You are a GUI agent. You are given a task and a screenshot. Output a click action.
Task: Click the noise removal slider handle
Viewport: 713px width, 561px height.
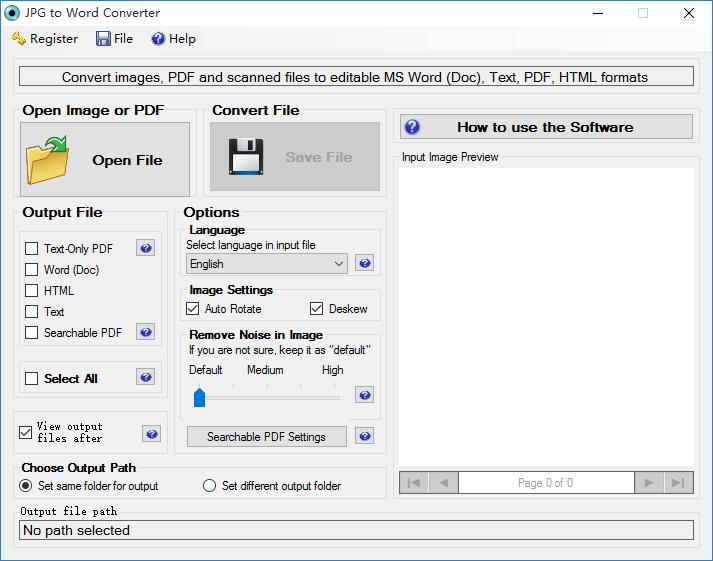pyautogui.click(x=199, y=397)
